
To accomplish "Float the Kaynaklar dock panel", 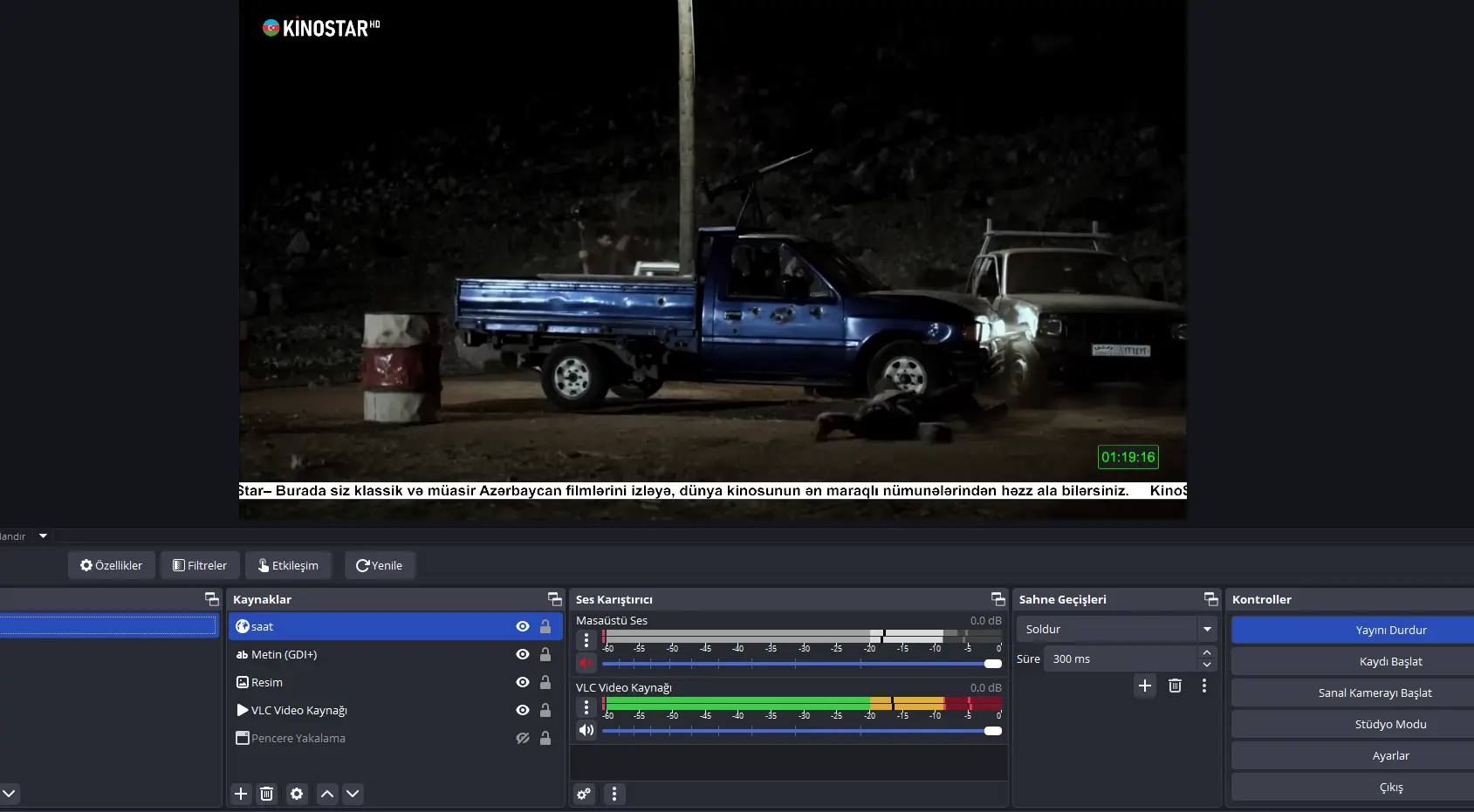I will [x=554, y=599].
